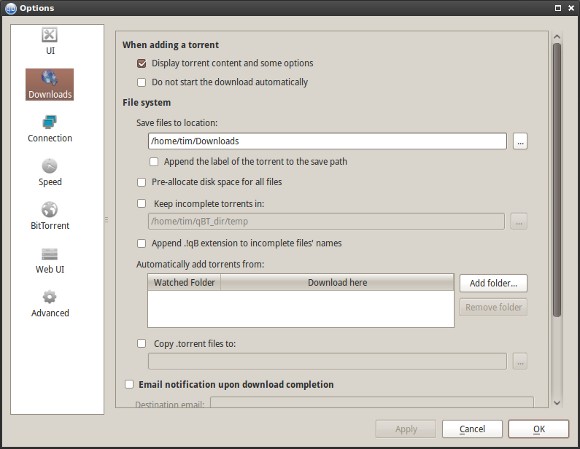Enable Email notification upon download completion
The image size is (580, 449).
(x=129, y=385)
